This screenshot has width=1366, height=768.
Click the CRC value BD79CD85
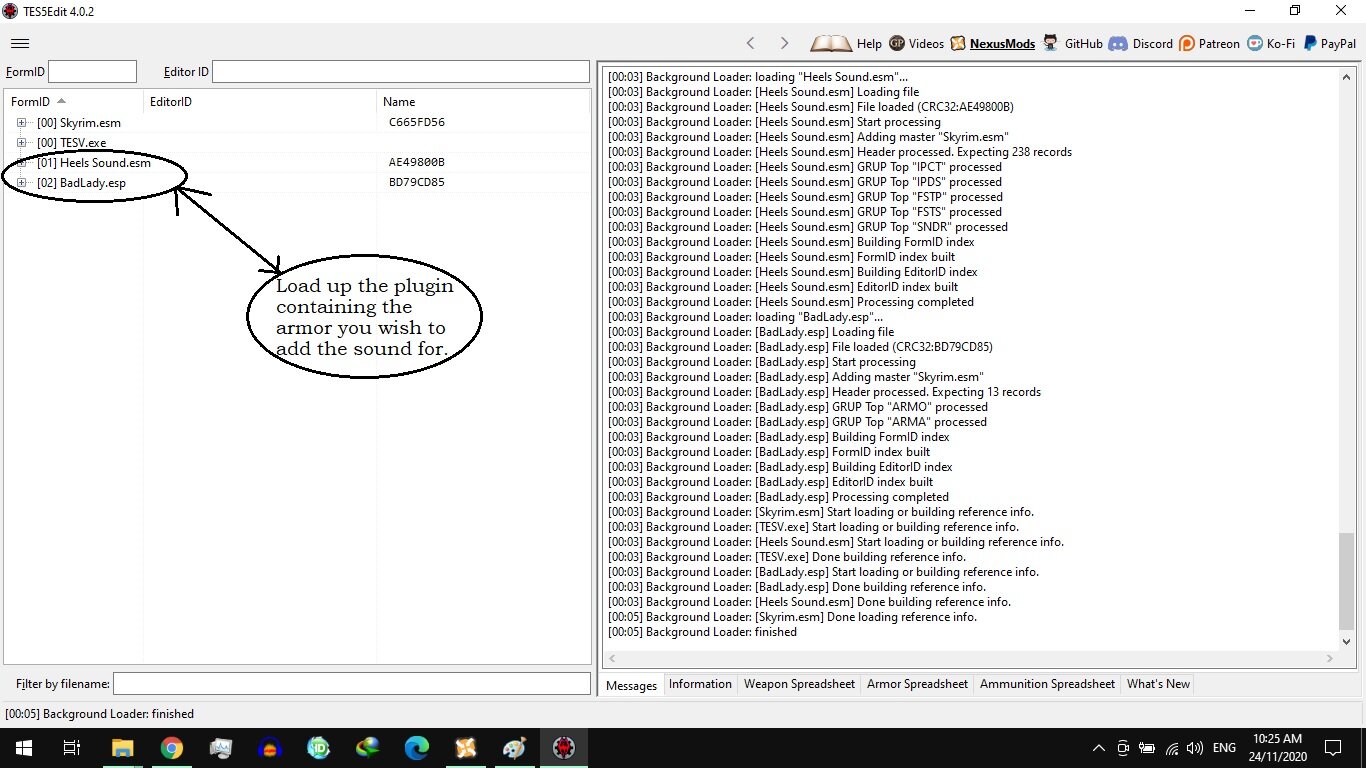[x=417, y=182]
